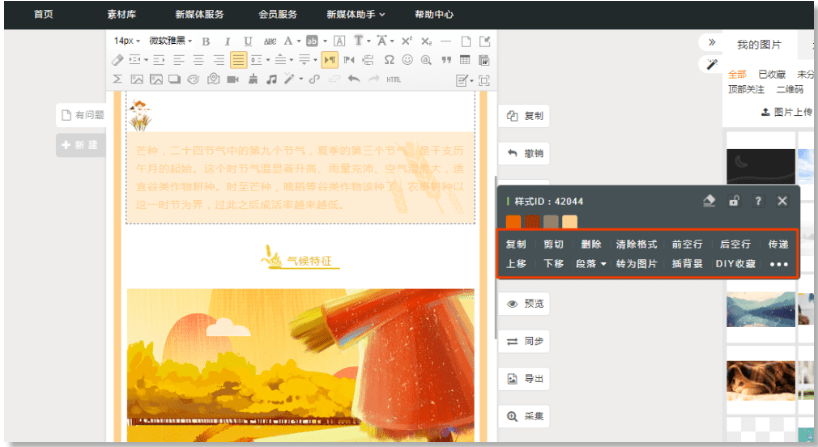Select the lake landscape image thumbnail
This screenshot has height=447, width=818.
pyautogui.click(x=761, y=309)
